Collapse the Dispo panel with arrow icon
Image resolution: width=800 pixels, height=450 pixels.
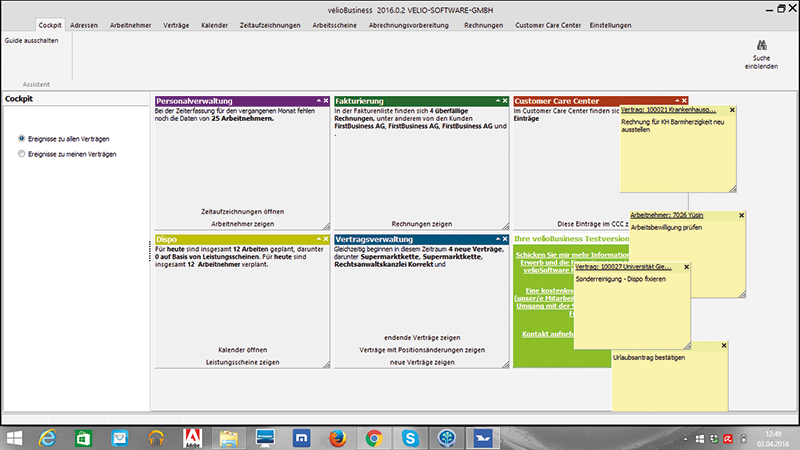pyautogui.click(x=318, y=239)
